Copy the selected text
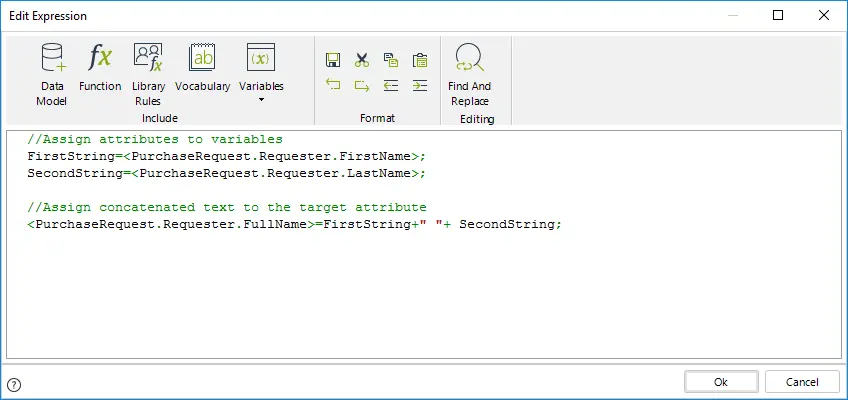 [x=391, y=60]
